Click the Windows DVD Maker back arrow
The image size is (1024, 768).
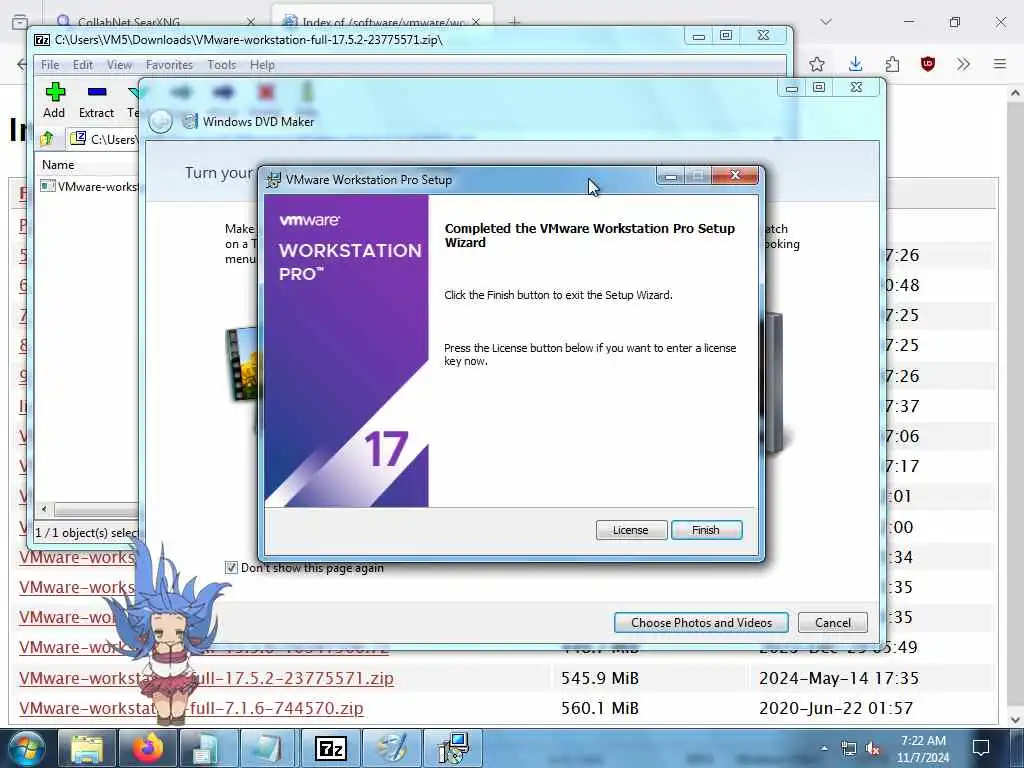[x=161, y=121]
